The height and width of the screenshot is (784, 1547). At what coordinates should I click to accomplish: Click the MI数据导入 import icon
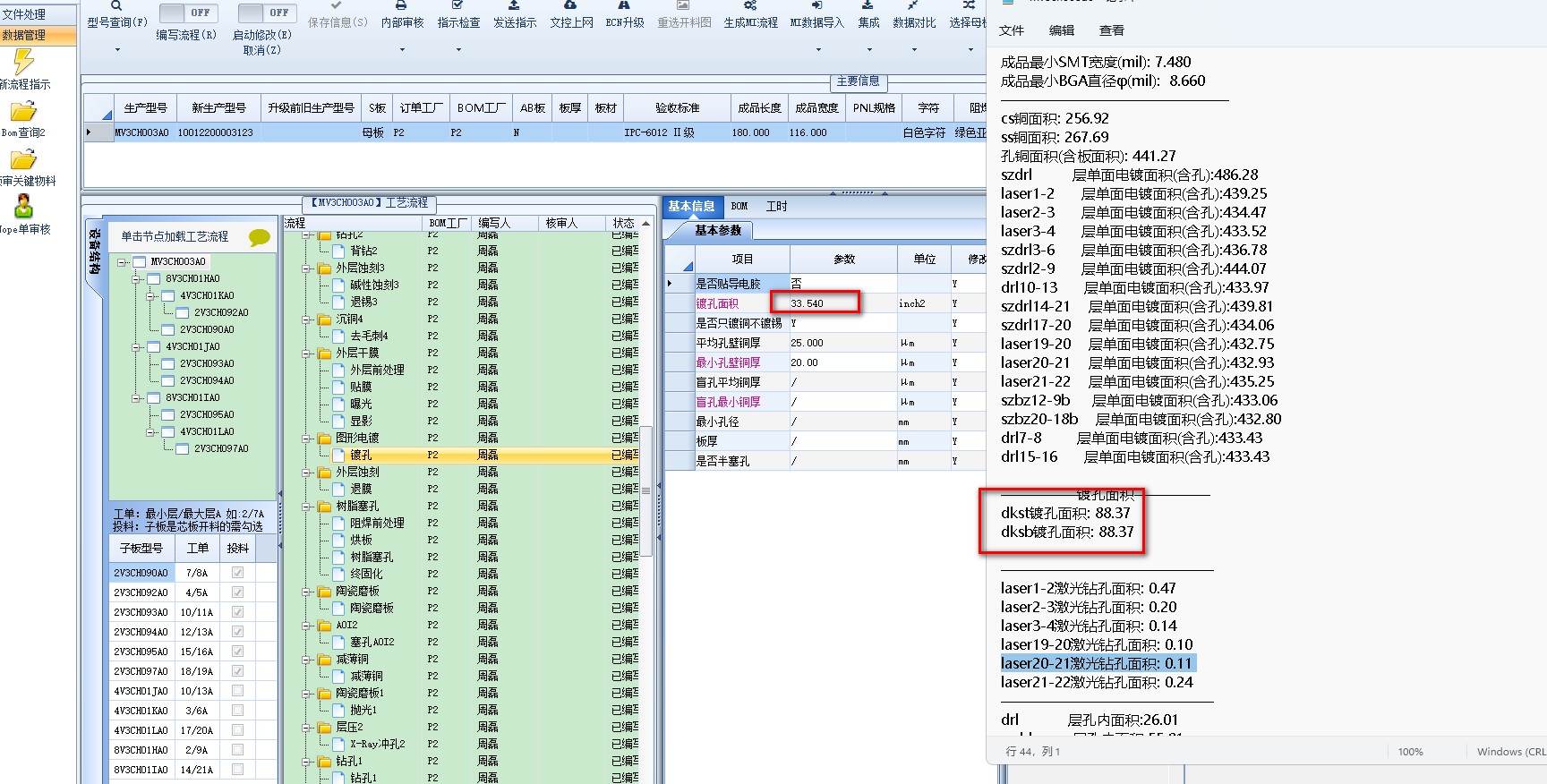pos(816,5)
